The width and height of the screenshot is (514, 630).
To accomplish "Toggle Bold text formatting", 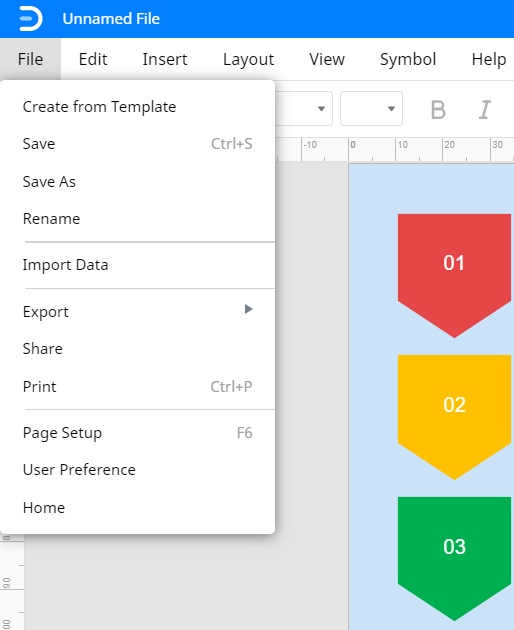I will pos(438,109).
